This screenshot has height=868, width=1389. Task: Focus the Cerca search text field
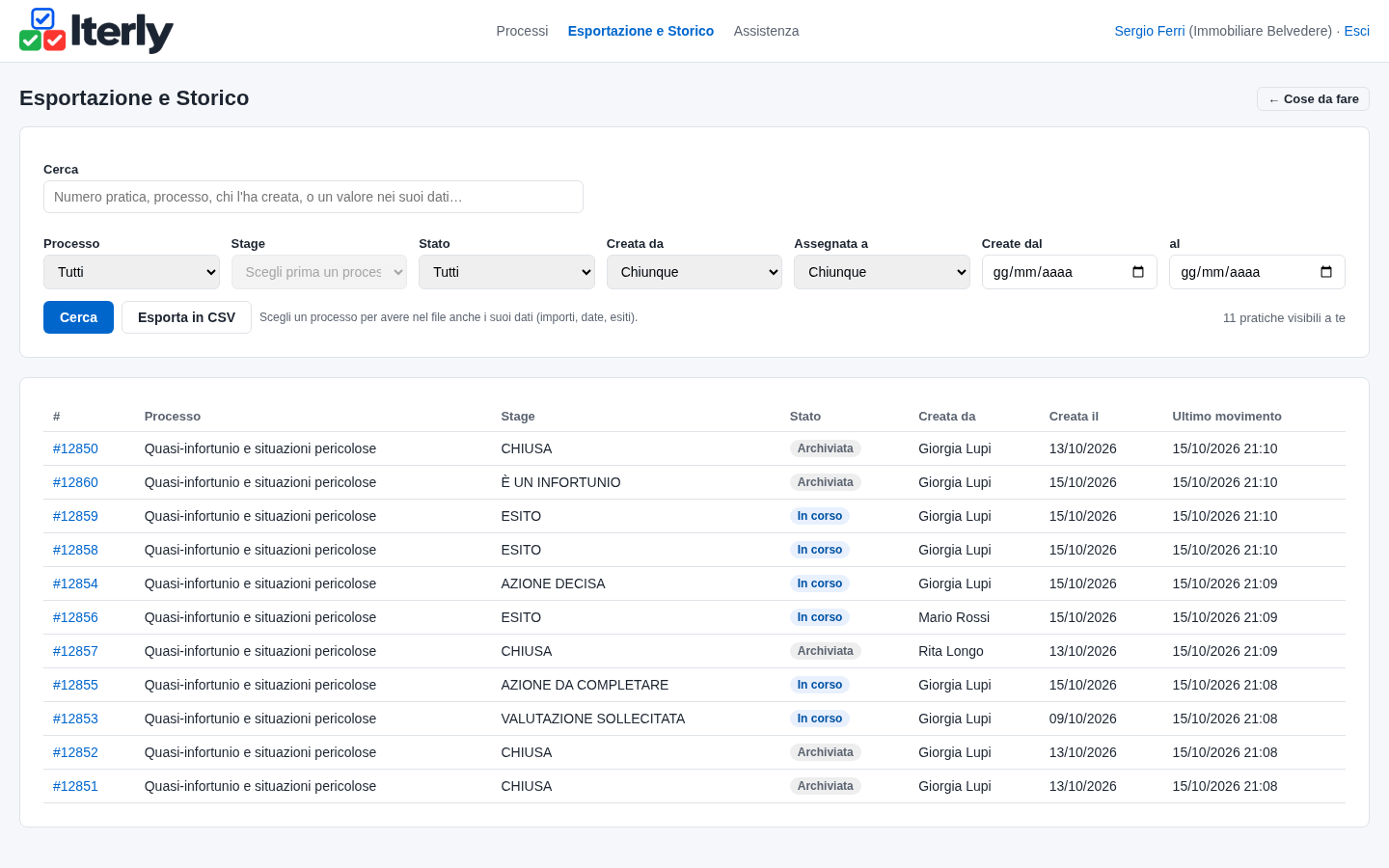coord(313,197)
